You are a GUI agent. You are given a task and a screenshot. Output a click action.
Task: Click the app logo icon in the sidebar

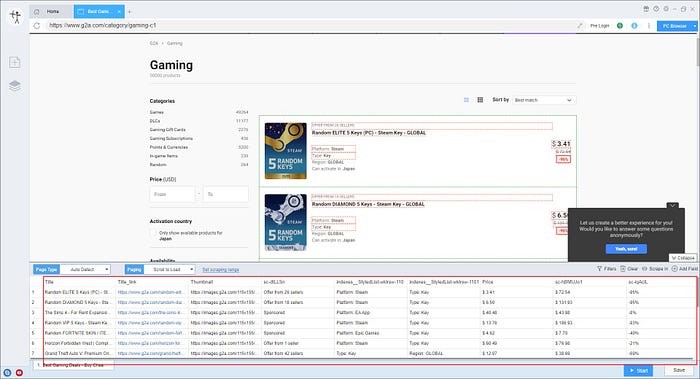pyautogui.click(x=16, y=17)
